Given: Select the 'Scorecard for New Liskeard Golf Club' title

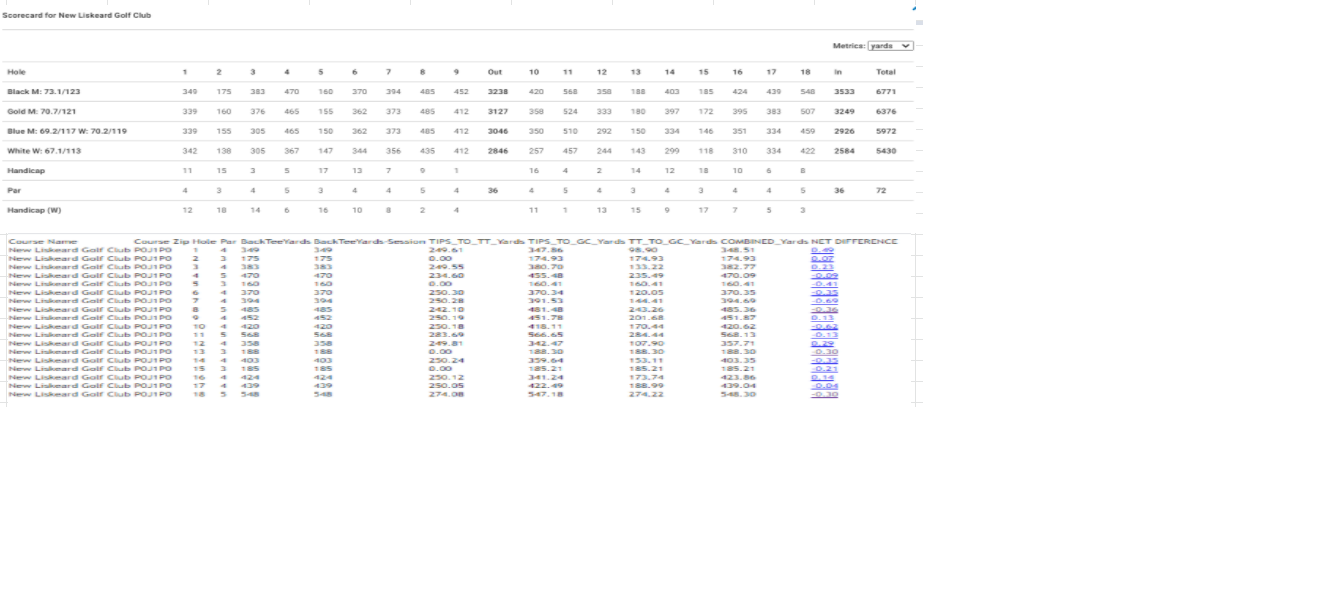Looking at the screenshot, I should pos(77,16).
